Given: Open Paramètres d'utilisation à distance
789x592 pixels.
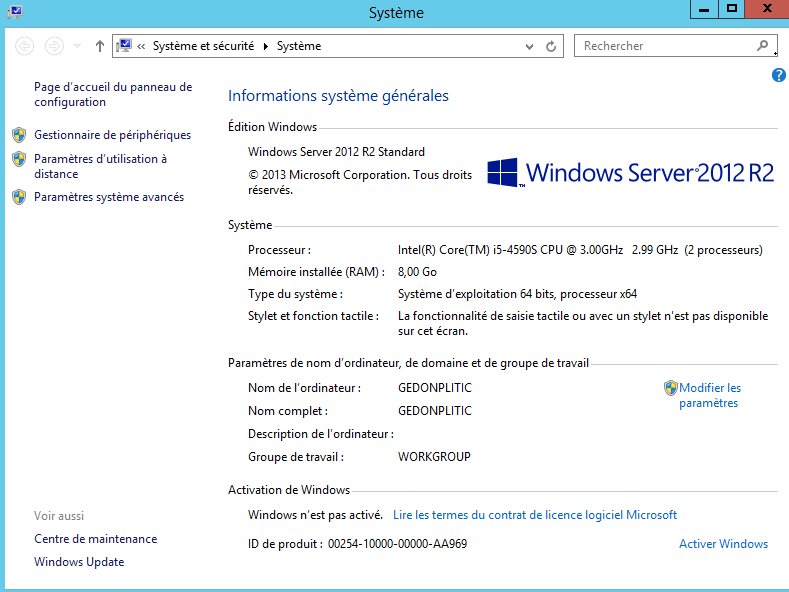Looking at the screenshot, I should [100, 166].
